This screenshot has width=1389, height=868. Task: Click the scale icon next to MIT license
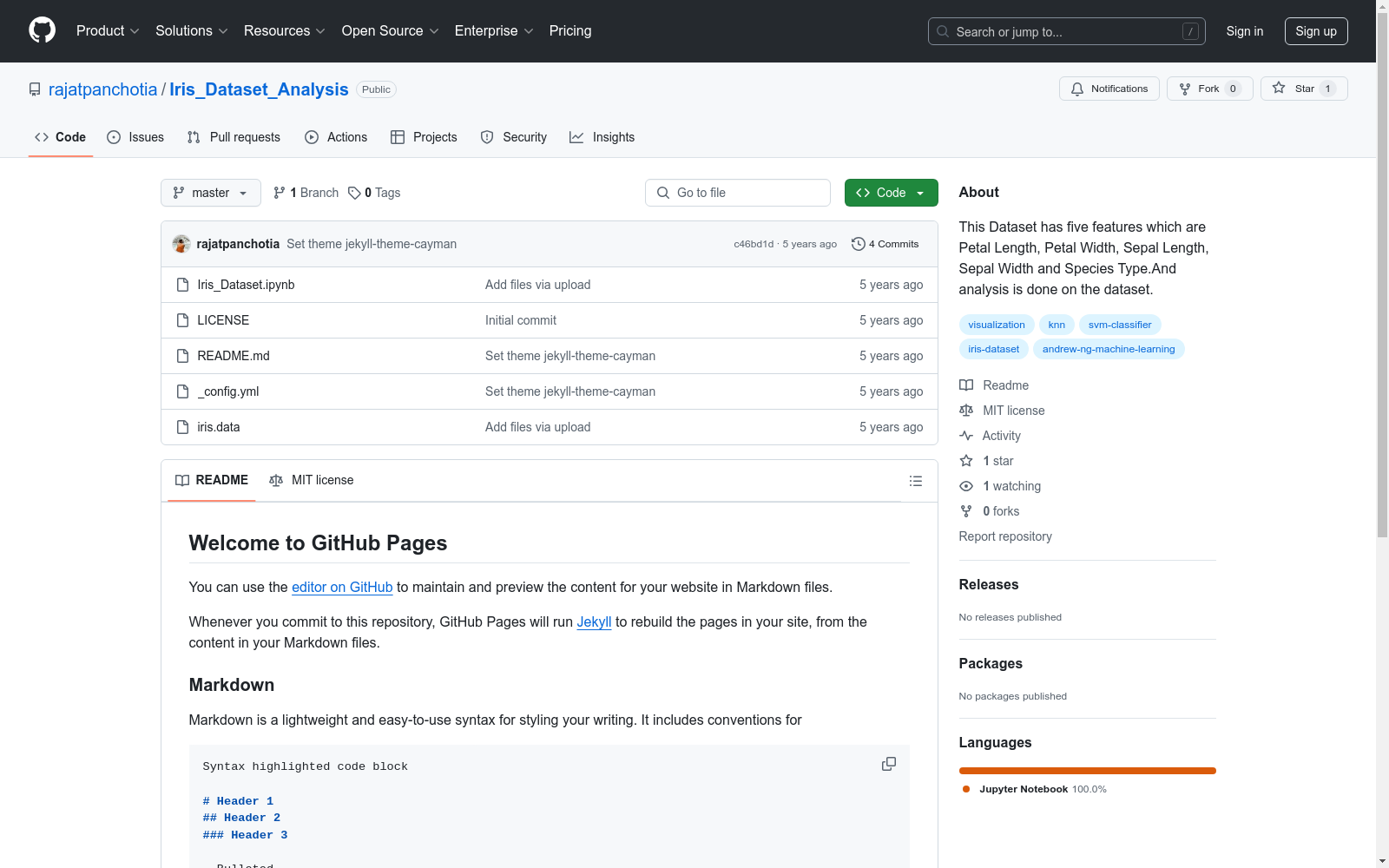tap(966, 411)
